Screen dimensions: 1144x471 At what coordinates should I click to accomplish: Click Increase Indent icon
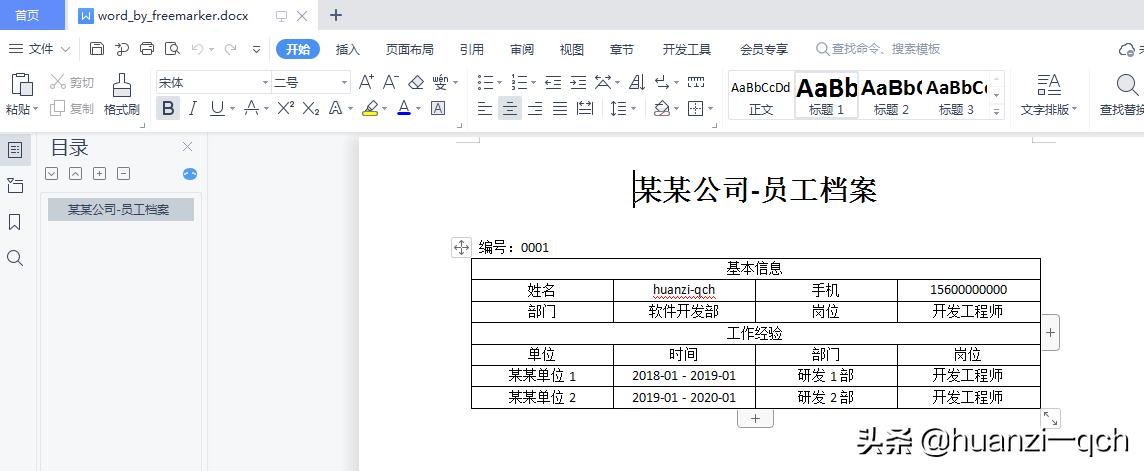(578, 82)
